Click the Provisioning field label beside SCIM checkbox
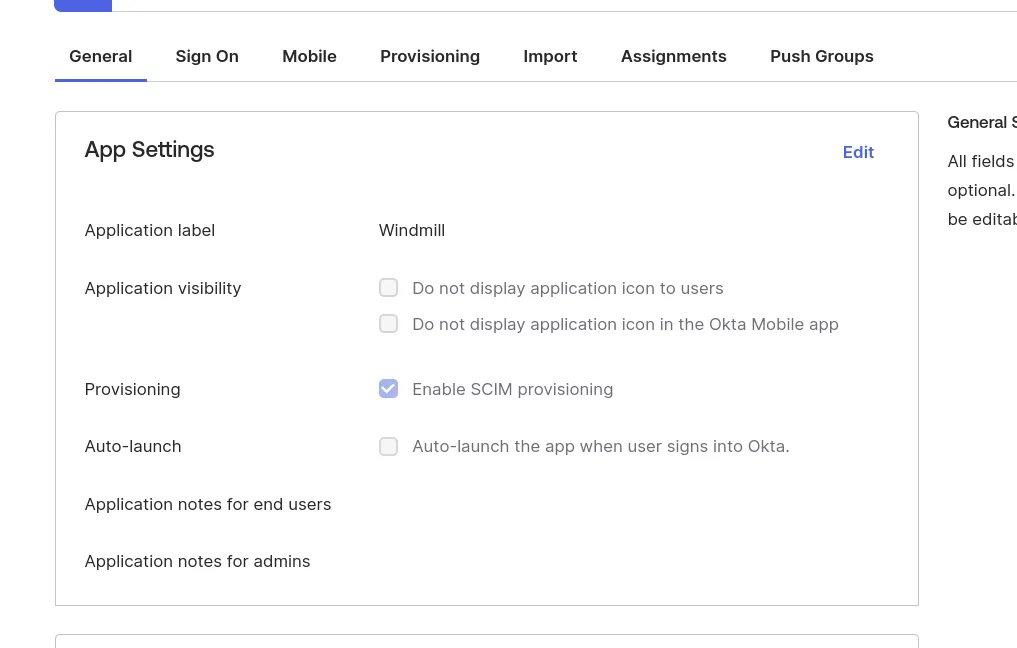 (132, 389)
